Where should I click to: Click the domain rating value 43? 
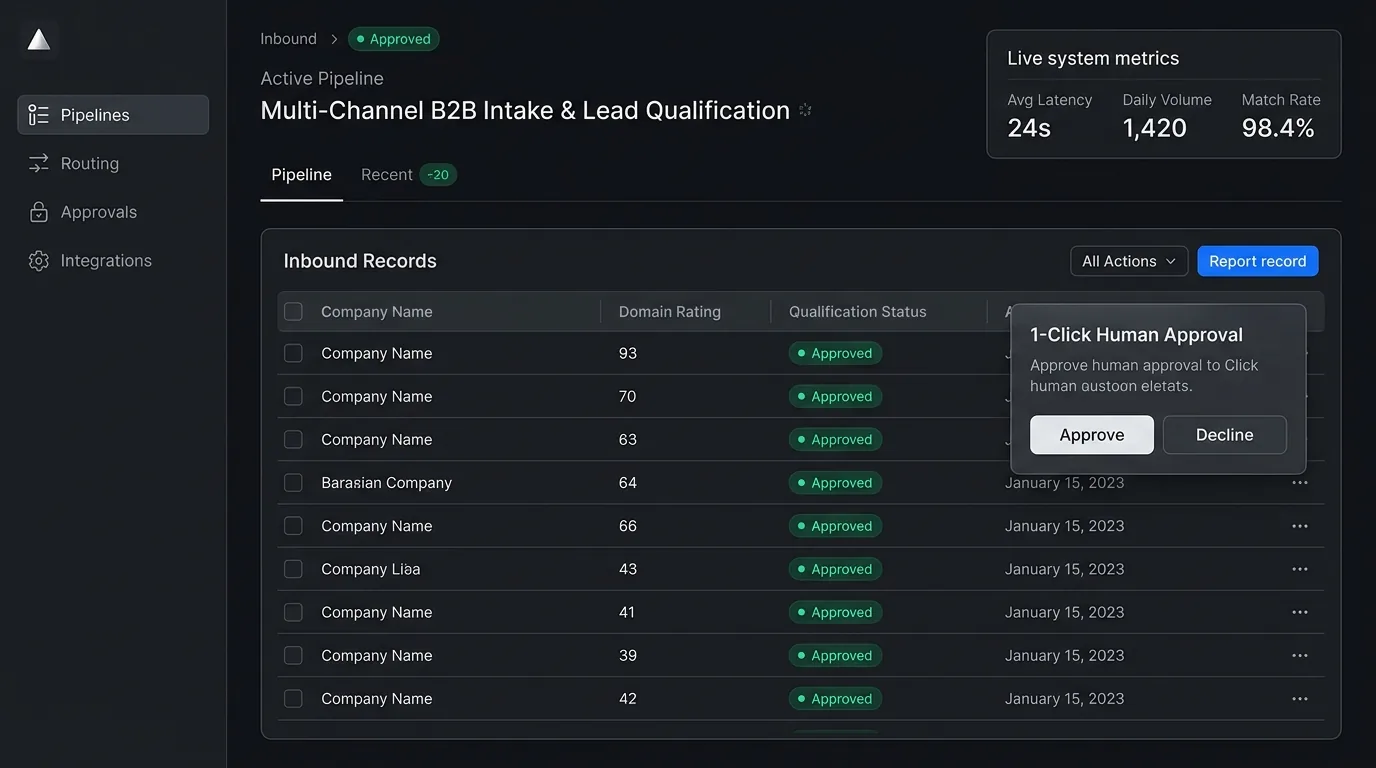[x=628, y=569]
